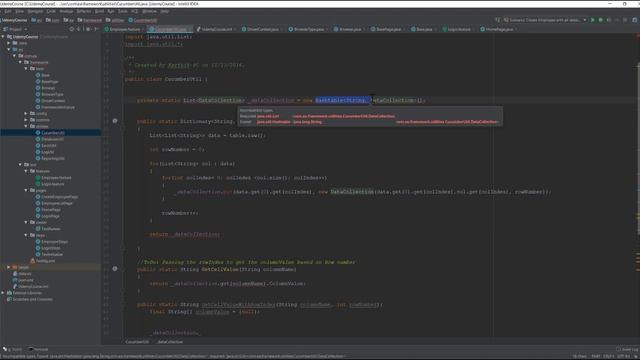Expand External Libraries node

(x=3, y=293)
